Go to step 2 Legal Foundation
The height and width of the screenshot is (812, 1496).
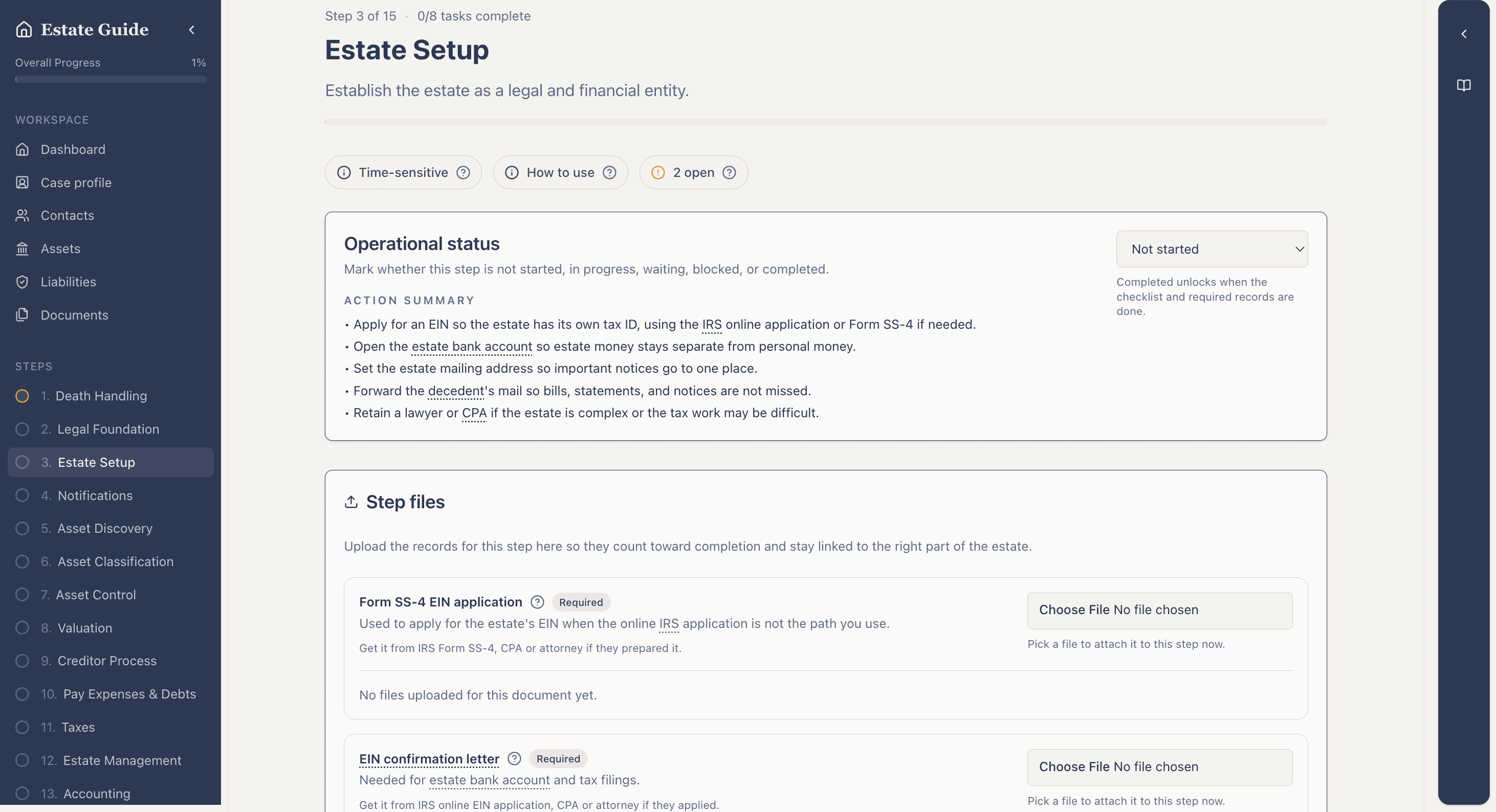111,429
